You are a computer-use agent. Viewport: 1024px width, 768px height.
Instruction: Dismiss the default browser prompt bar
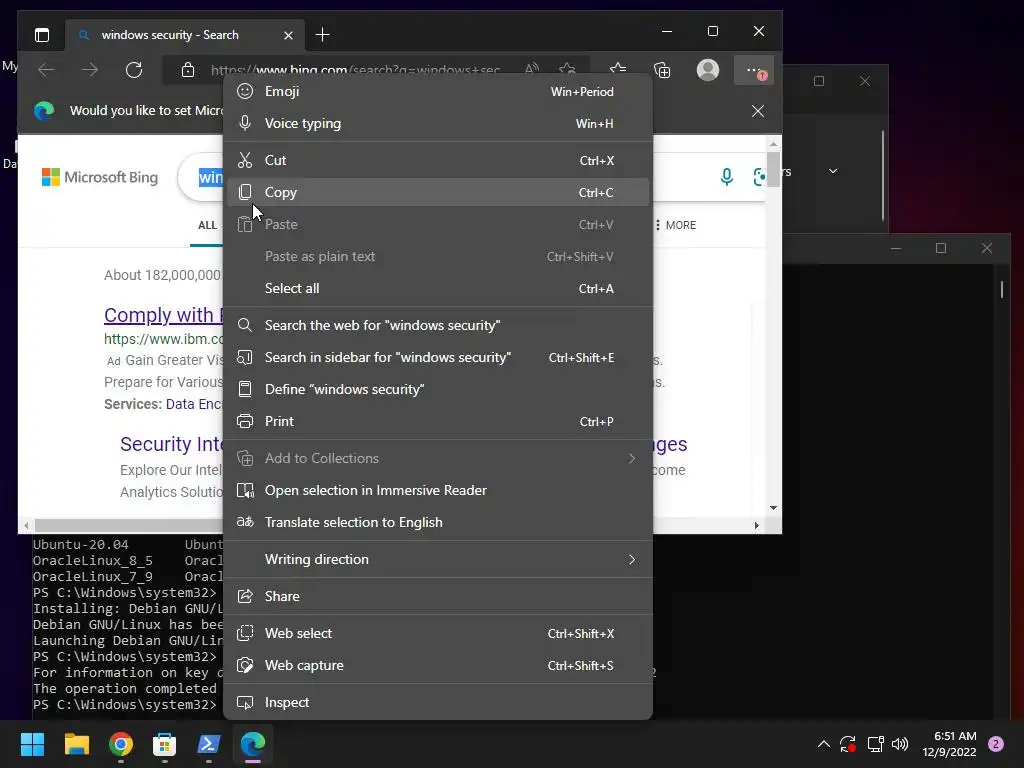[x=758, y=111]
